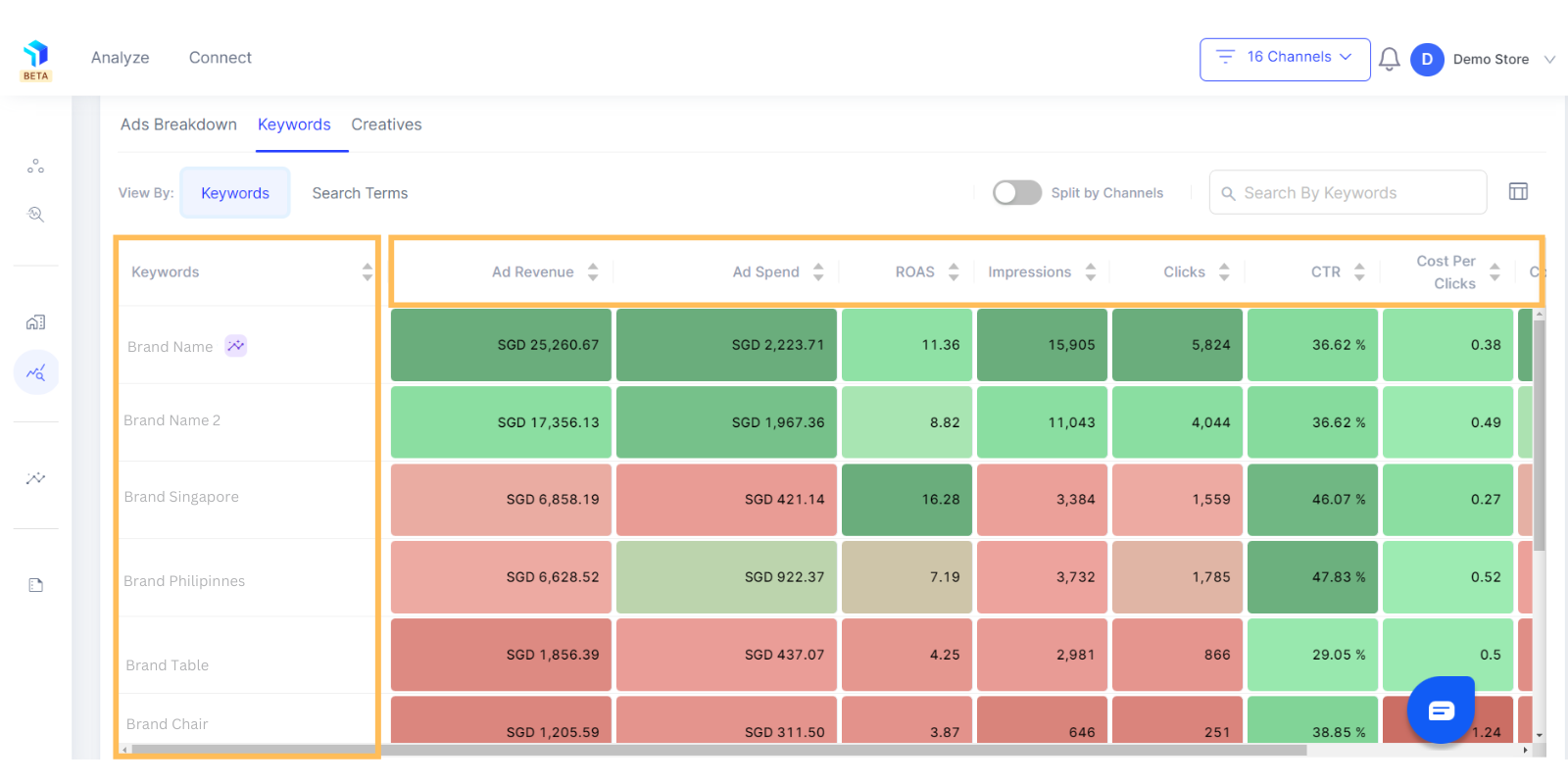Sort by Cost Per Clicks arrows
The image size is (1568, 784).
[1494, 271]
